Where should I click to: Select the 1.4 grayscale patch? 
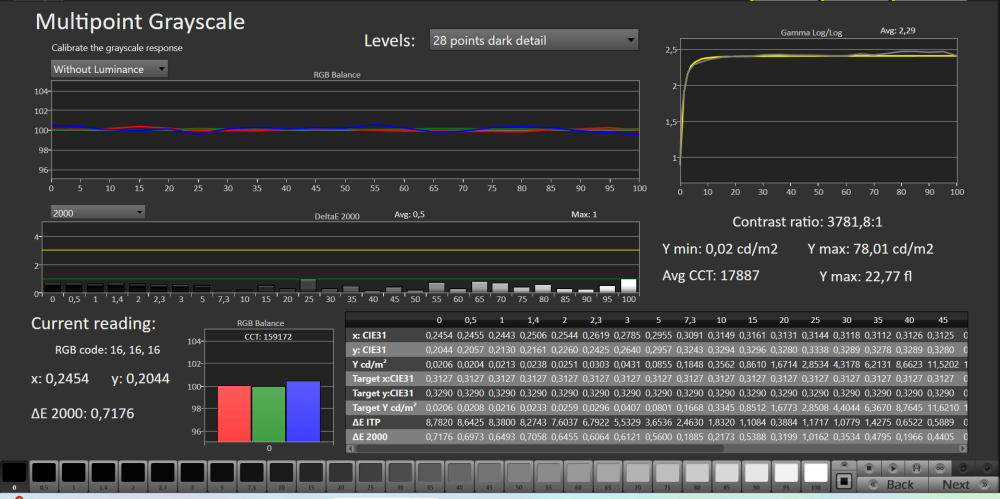103,477
